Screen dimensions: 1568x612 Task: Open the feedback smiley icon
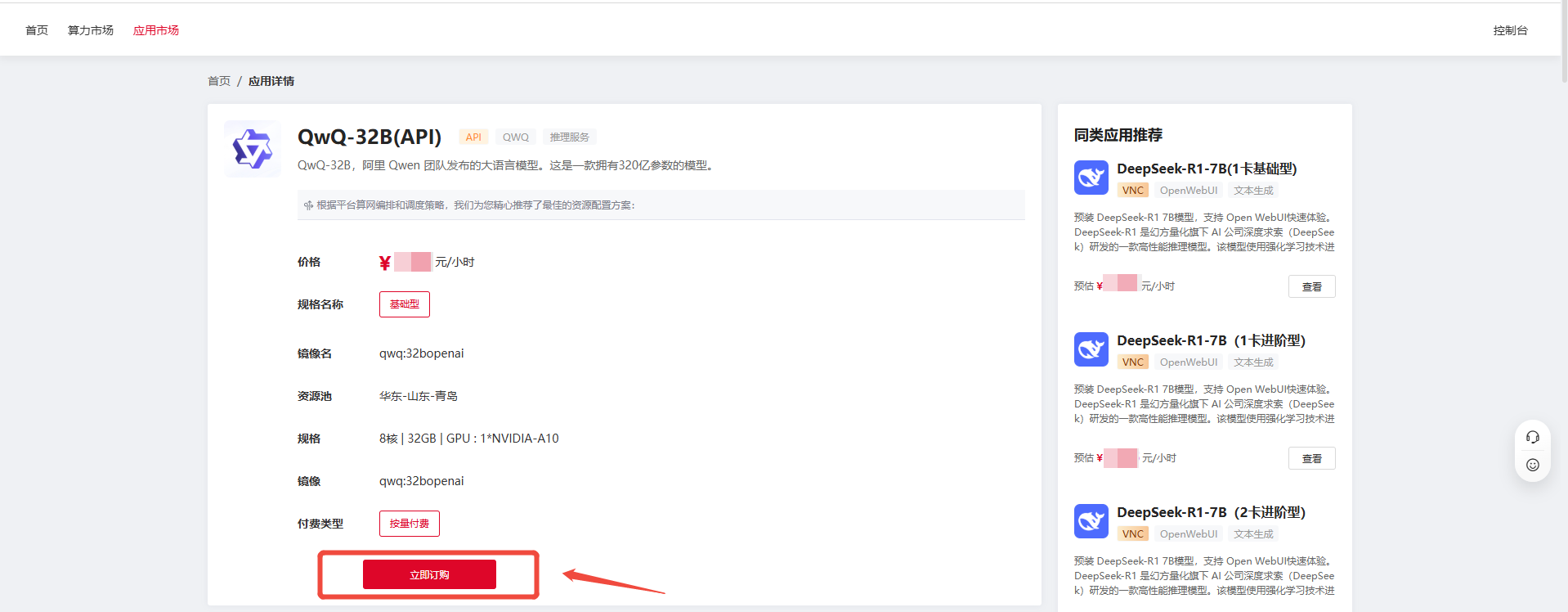[1533, 465]
